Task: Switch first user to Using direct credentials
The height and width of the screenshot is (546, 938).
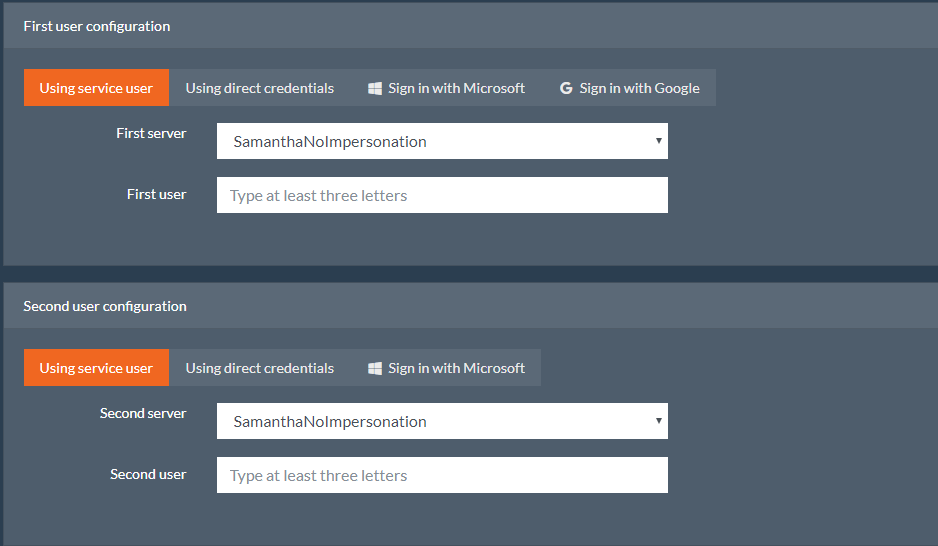Action: [260, 88]
